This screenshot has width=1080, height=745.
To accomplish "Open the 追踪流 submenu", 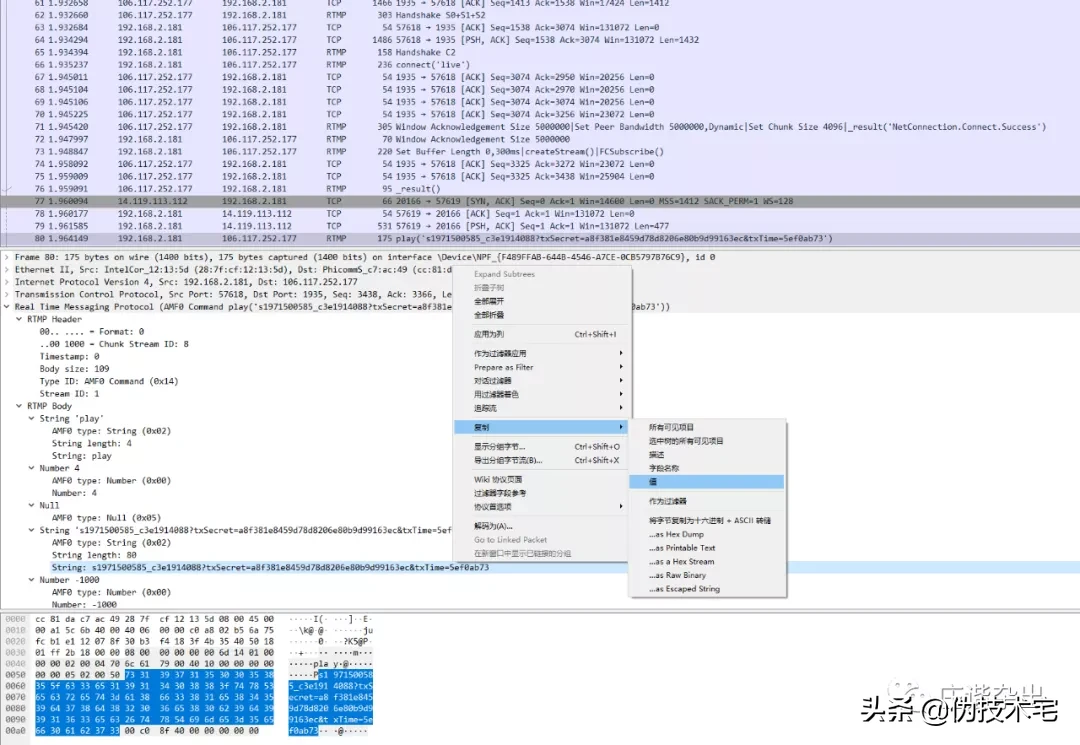I will [541, 408].
